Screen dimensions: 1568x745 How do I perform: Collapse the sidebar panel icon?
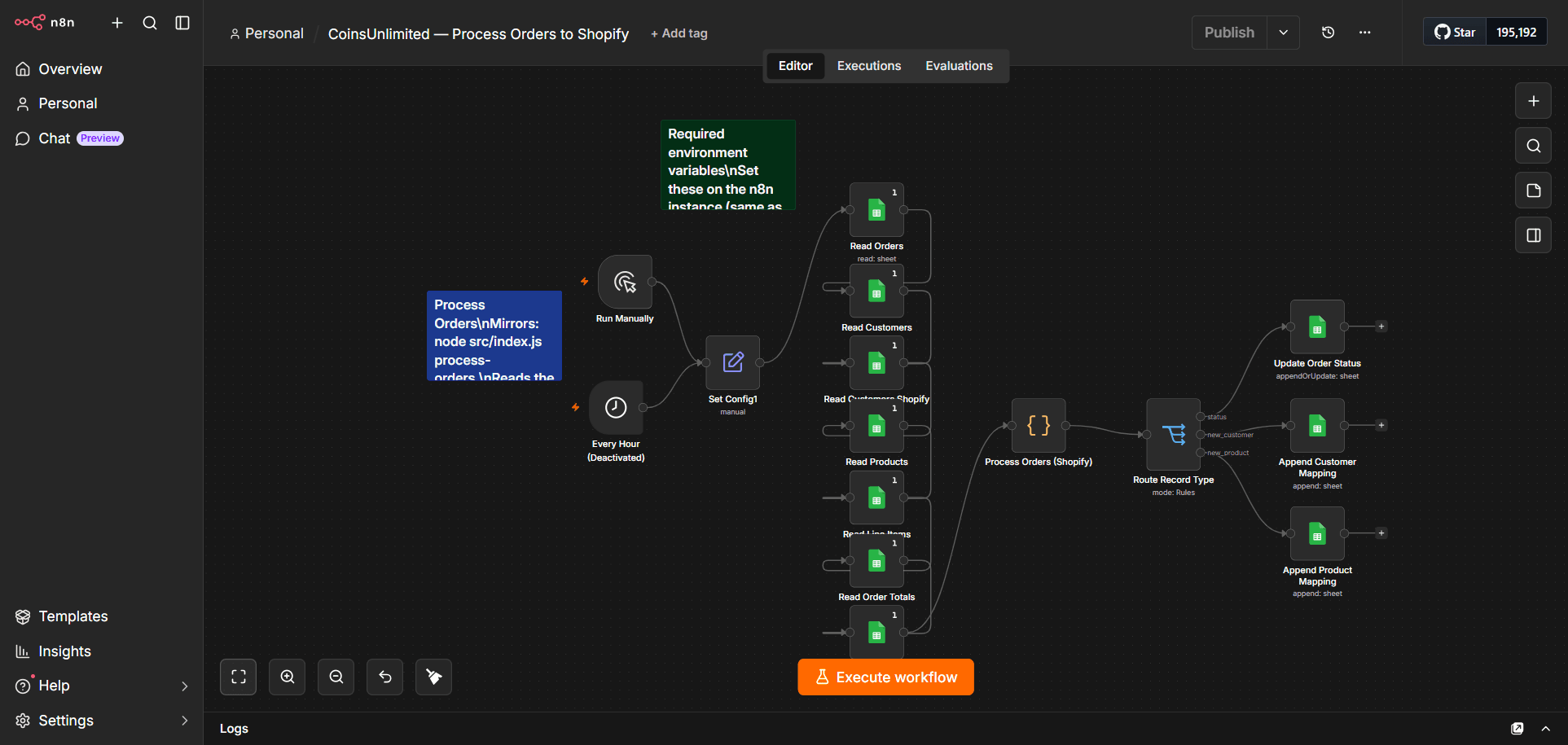point(182,23)
